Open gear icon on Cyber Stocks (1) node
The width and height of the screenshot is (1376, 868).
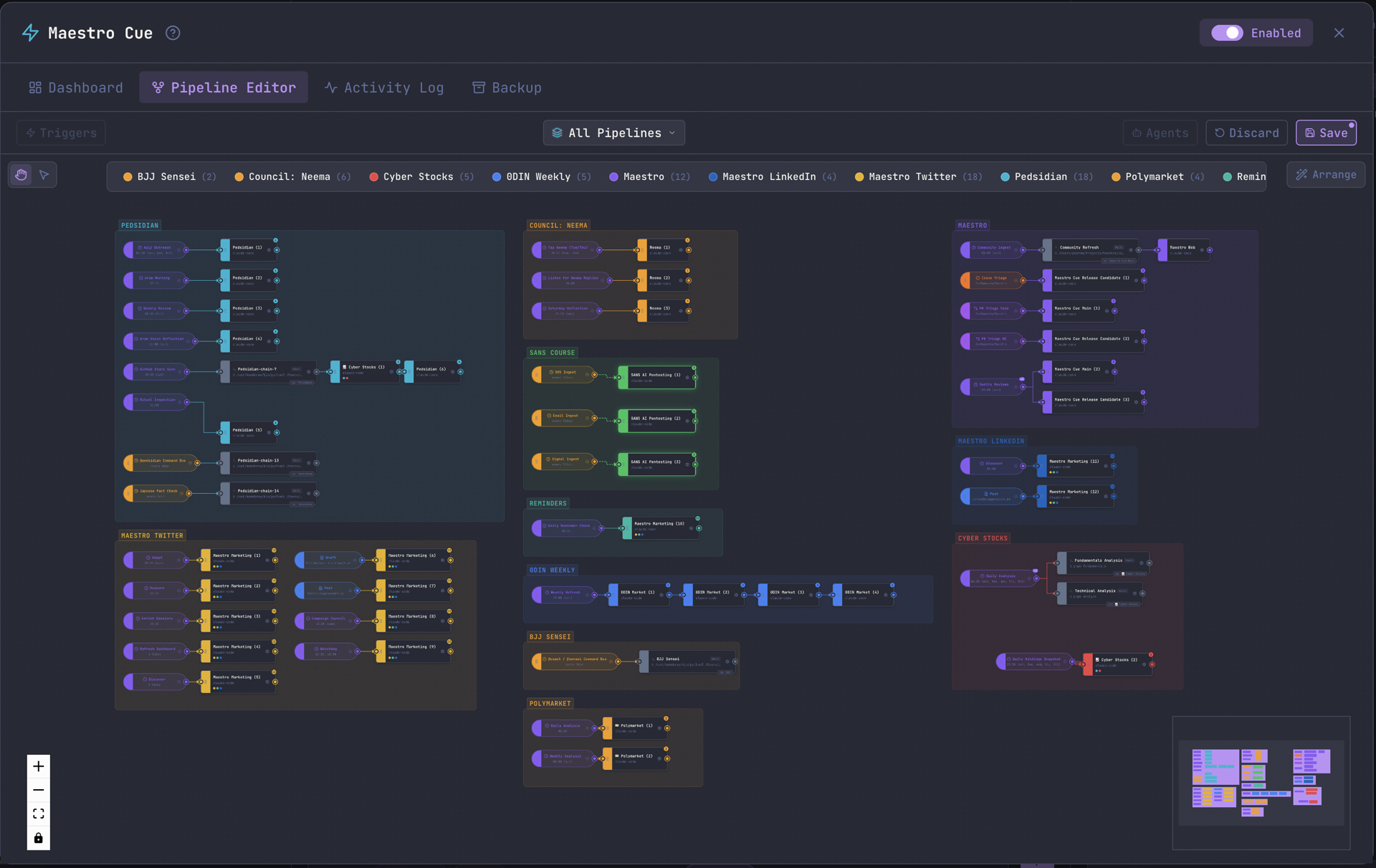point(391,372)
